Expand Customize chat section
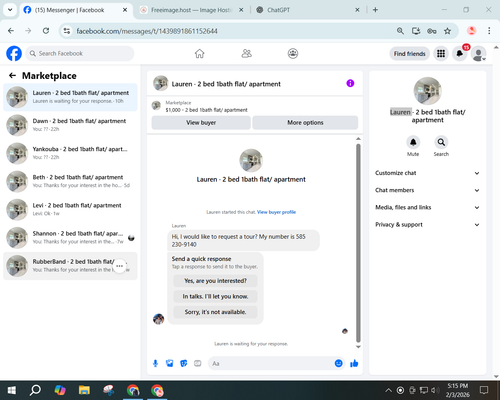500x400 pixels. pyautogui.click(x=428, y=173)
